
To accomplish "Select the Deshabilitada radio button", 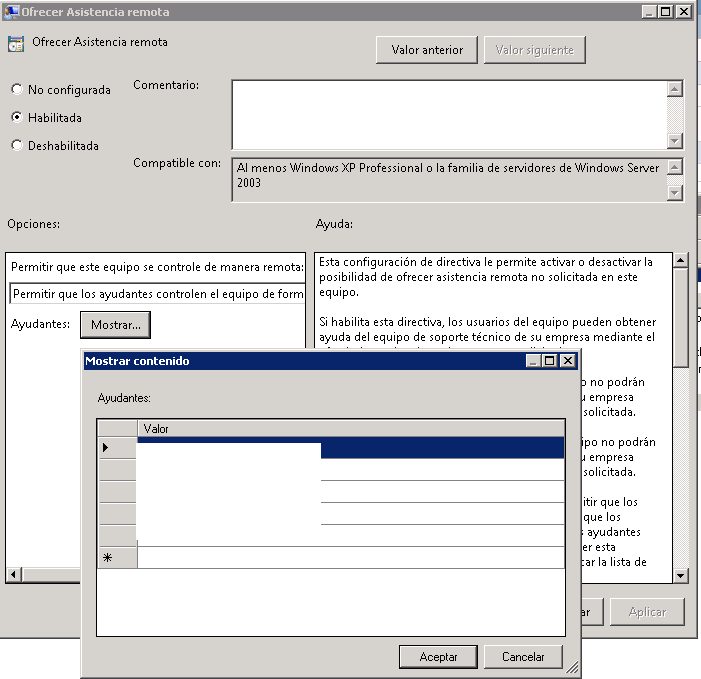I will click(x=16, y=146).
